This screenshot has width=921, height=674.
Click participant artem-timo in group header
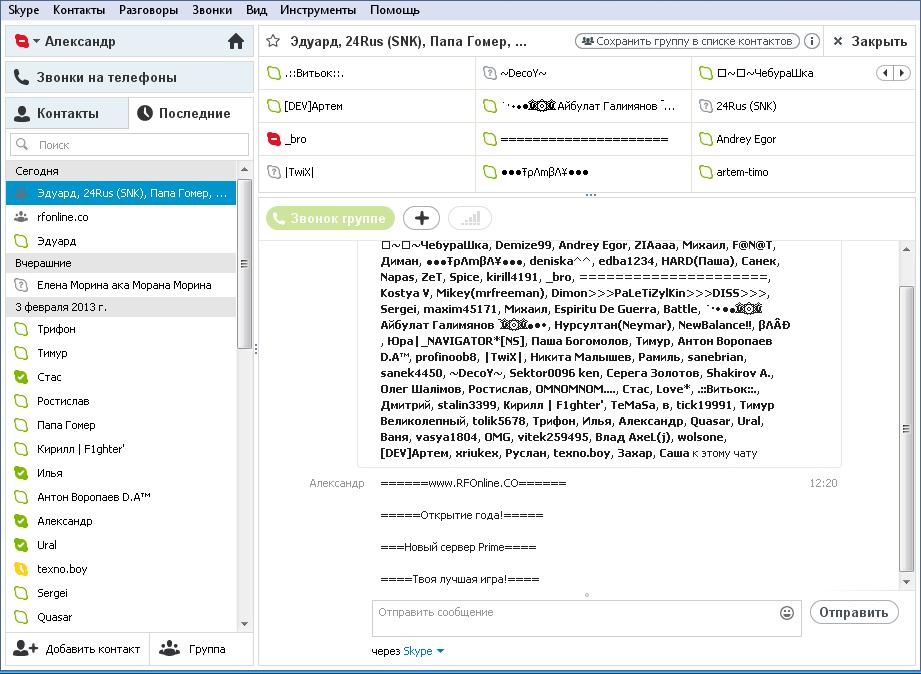tap(804, 172)
